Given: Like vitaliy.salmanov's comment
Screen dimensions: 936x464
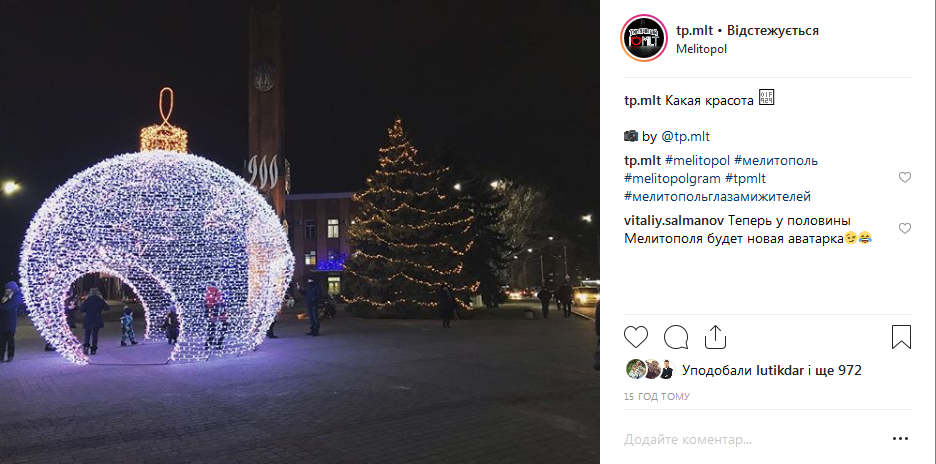Looking at the screenshot, I should [905, 228].
